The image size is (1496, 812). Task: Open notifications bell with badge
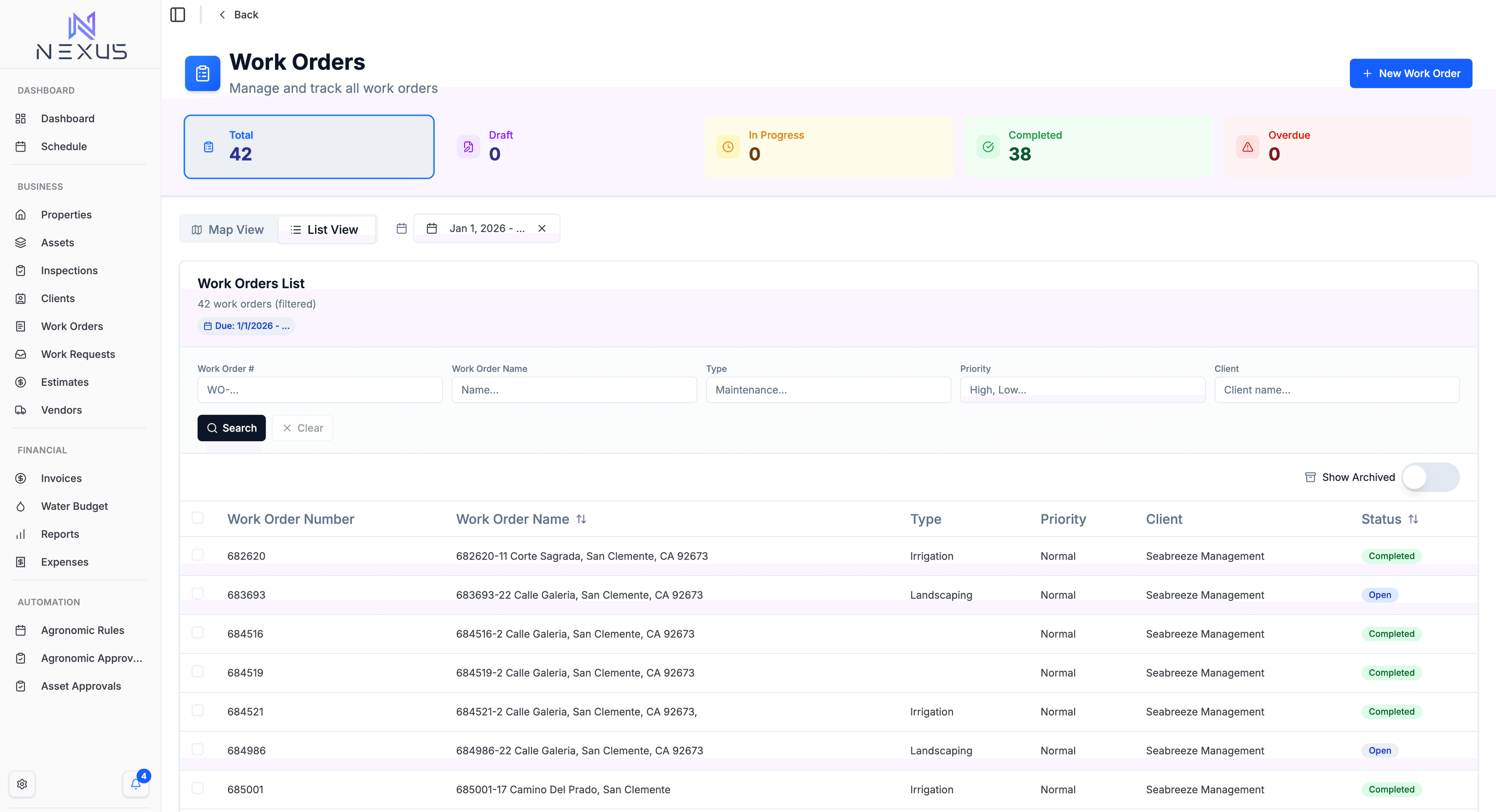[136, 784]
